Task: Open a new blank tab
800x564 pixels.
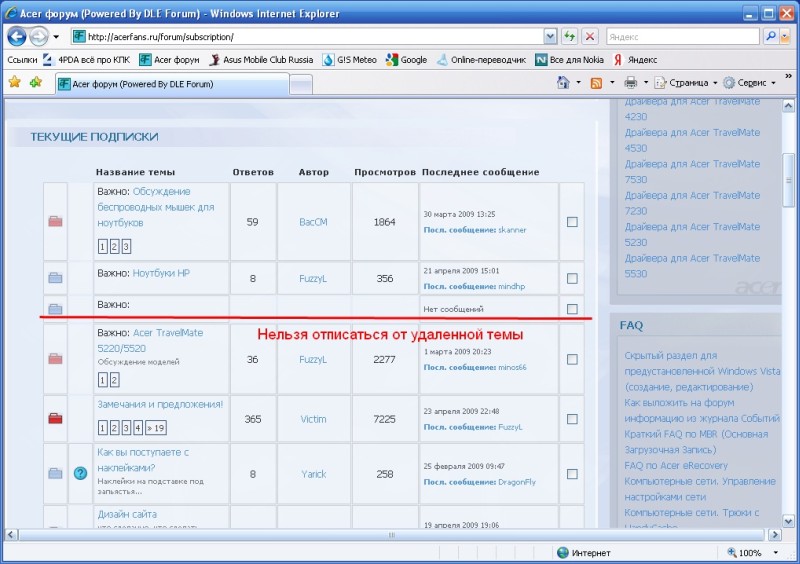Action: [301, 85]
